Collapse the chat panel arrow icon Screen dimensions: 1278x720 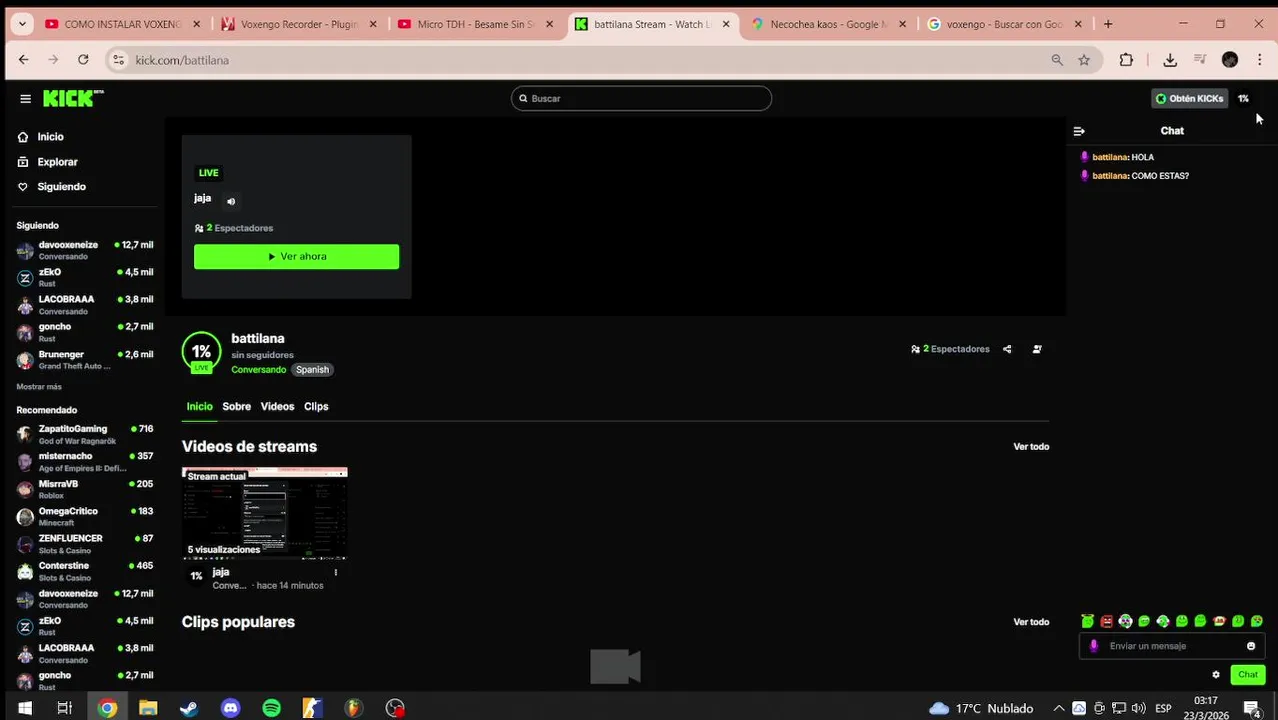(x=1079, y=131)
